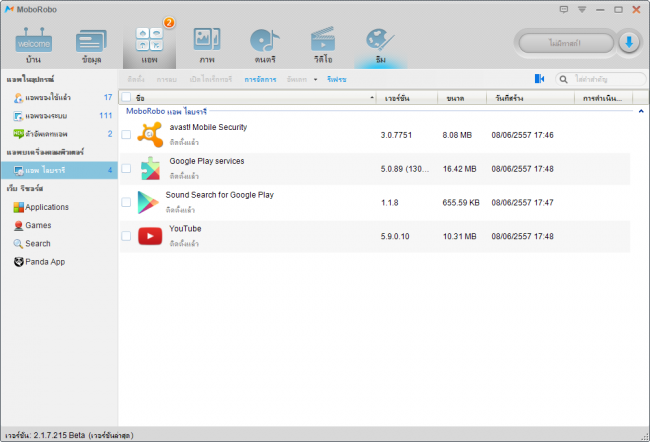650x442 pixels.
Task: Open the Data cards tab icon
Action: point(91,41)
